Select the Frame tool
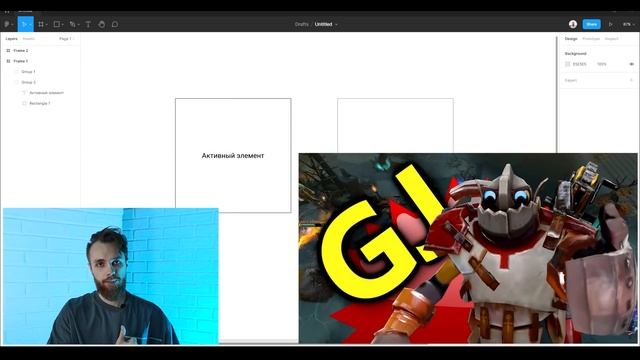The height and width of the screenshot is (360, 640). pyautogui.click(x=40, y=24)
